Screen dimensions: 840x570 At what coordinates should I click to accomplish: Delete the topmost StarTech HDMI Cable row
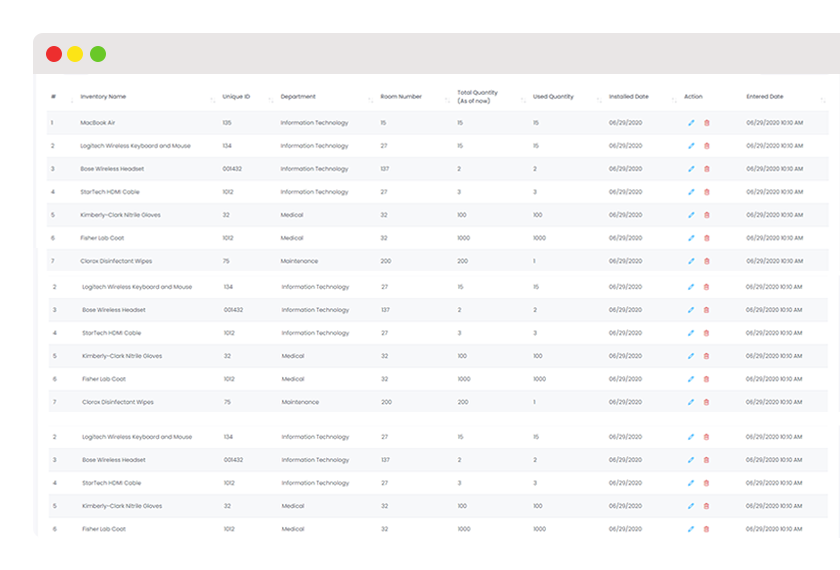(707, 192)
